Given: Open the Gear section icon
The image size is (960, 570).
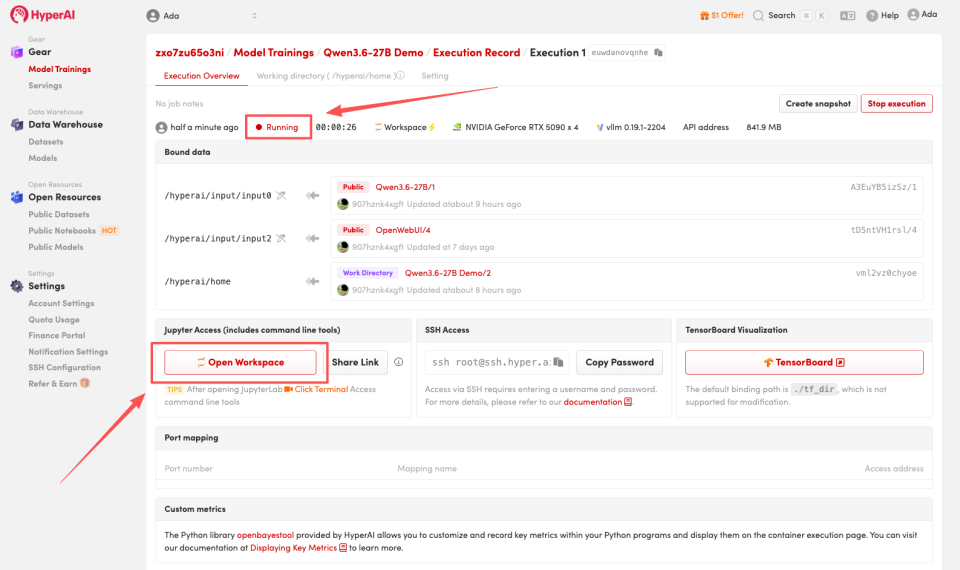Looking at the screenshot, I should coord(17,52).
